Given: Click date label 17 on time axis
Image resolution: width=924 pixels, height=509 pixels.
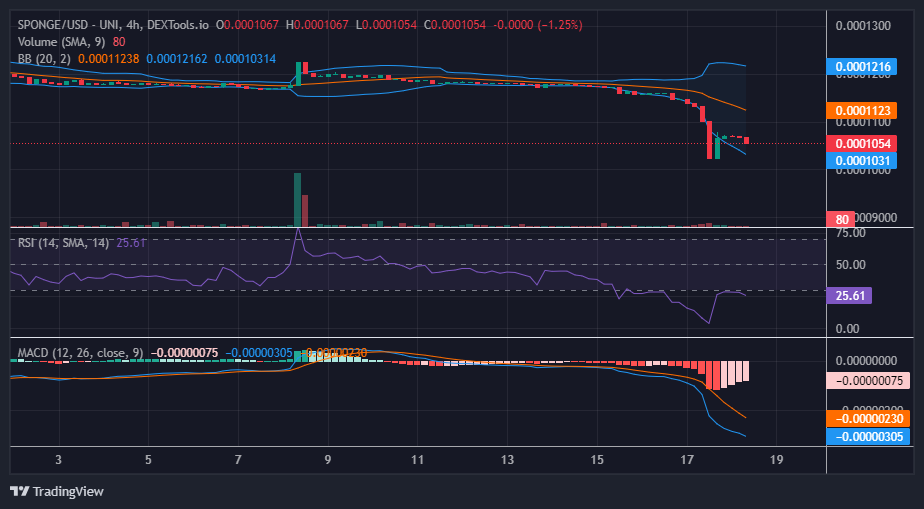Looking at the screenshot, I should [x=687, y=460].
